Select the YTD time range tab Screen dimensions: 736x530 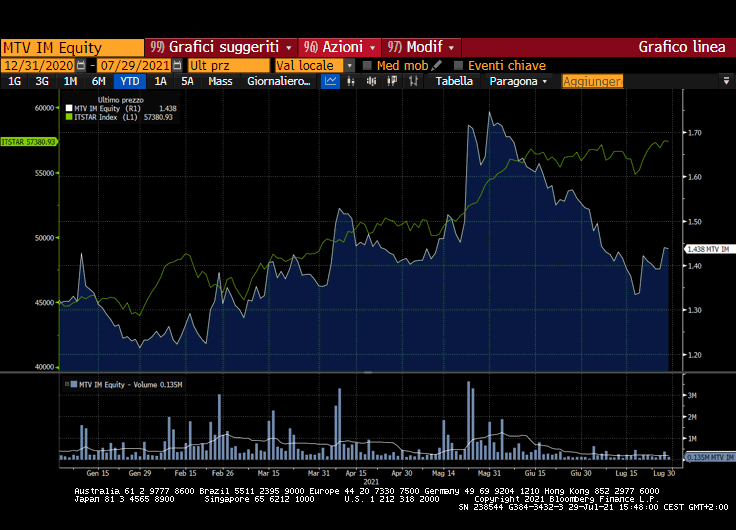pos(129,82)
